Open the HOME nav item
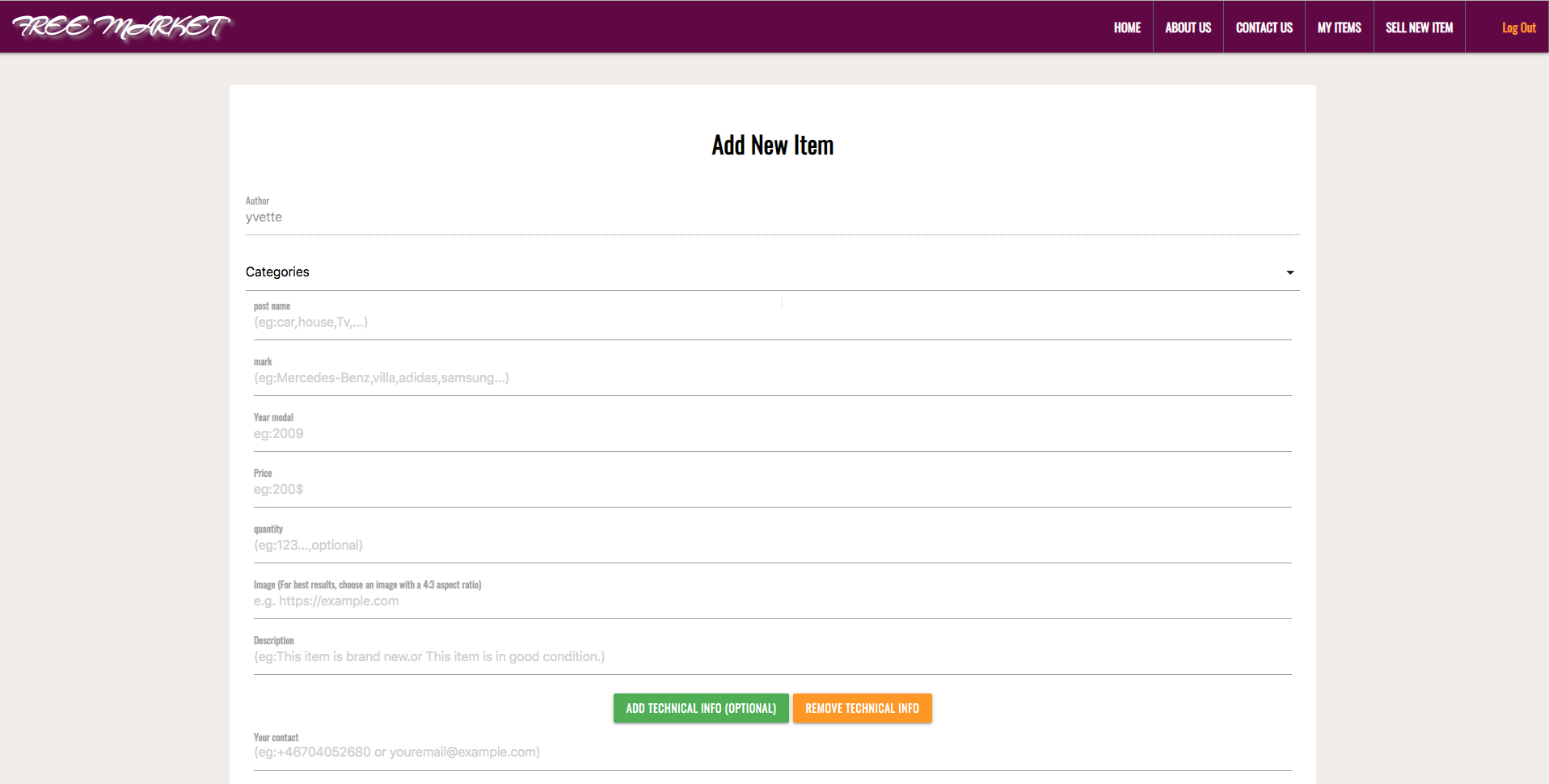Viewport: 1549px width, 784px height. coord(1127,27)
